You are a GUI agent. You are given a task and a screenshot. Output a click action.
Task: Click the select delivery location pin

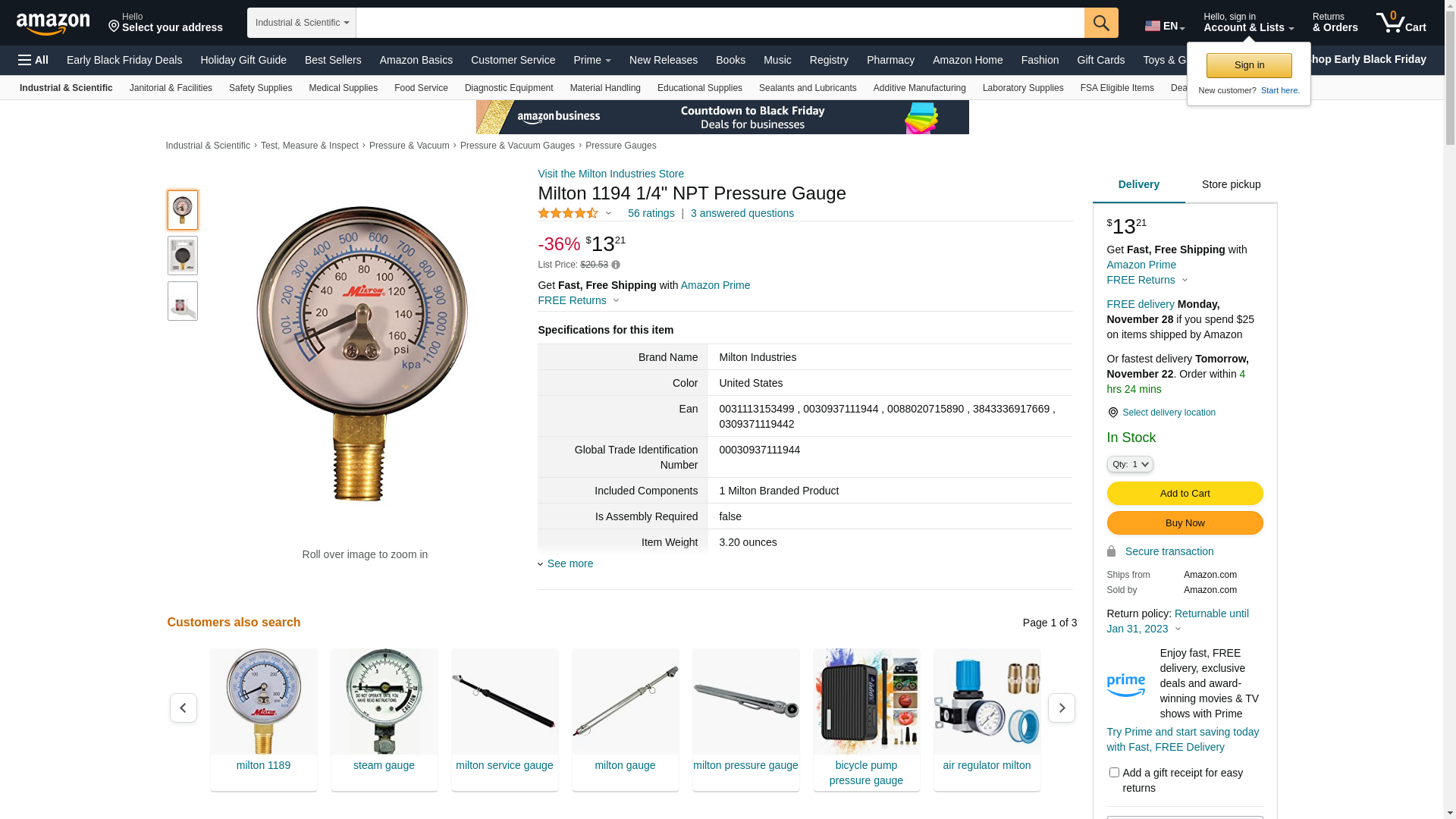1112,413
